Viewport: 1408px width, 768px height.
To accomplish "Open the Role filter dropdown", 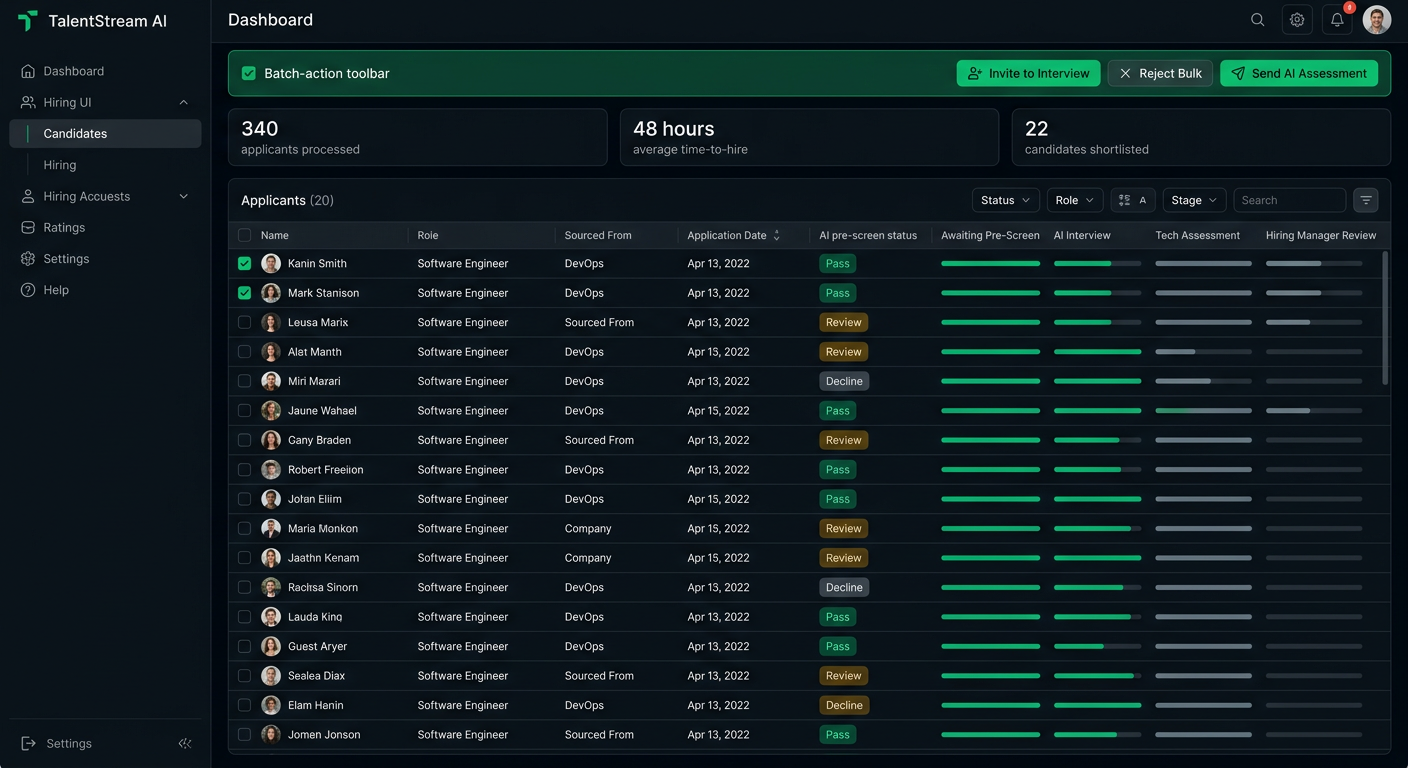I will pos(1075,200).
